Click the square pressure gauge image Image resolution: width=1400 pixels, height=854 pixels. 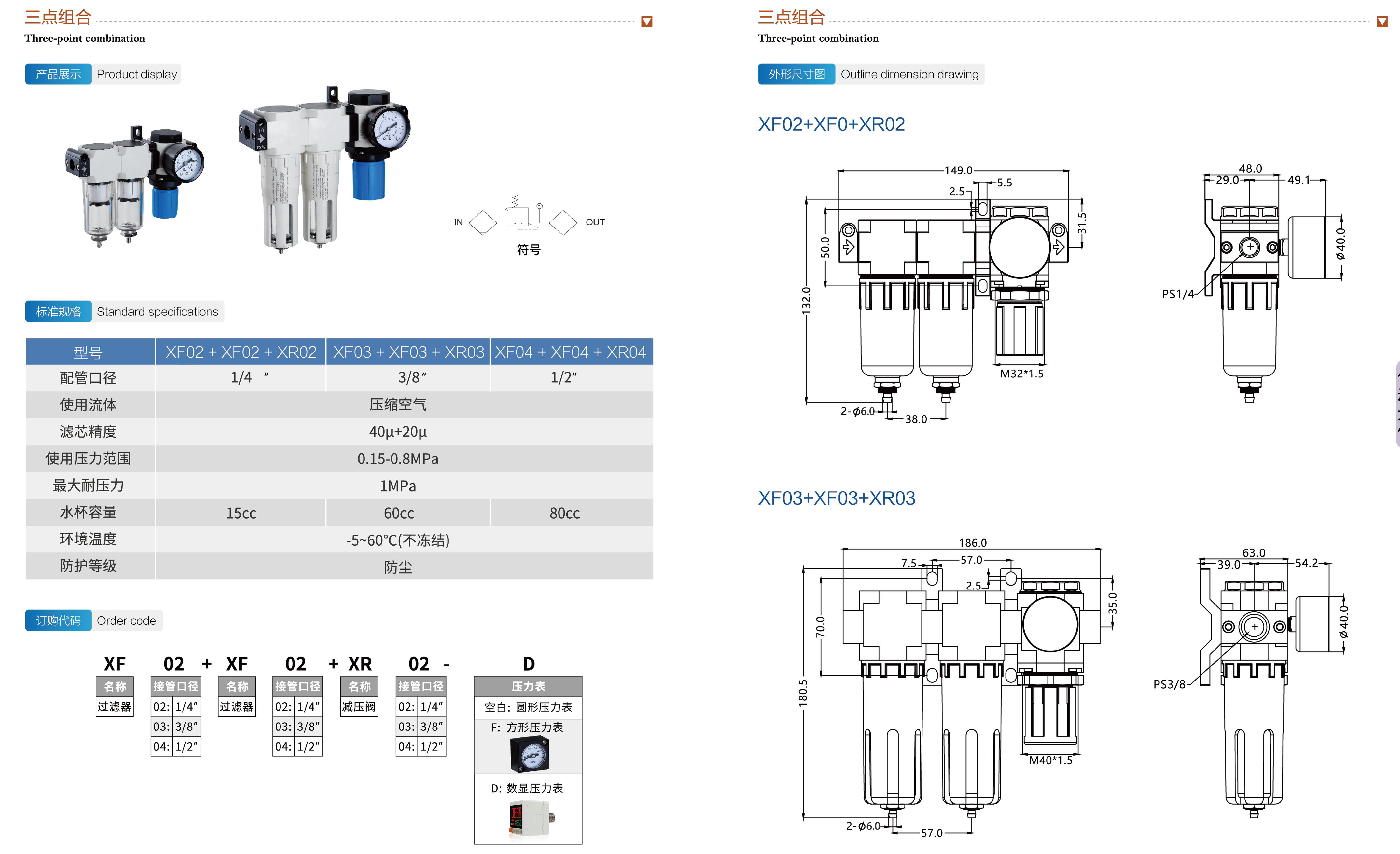point(529,753)
